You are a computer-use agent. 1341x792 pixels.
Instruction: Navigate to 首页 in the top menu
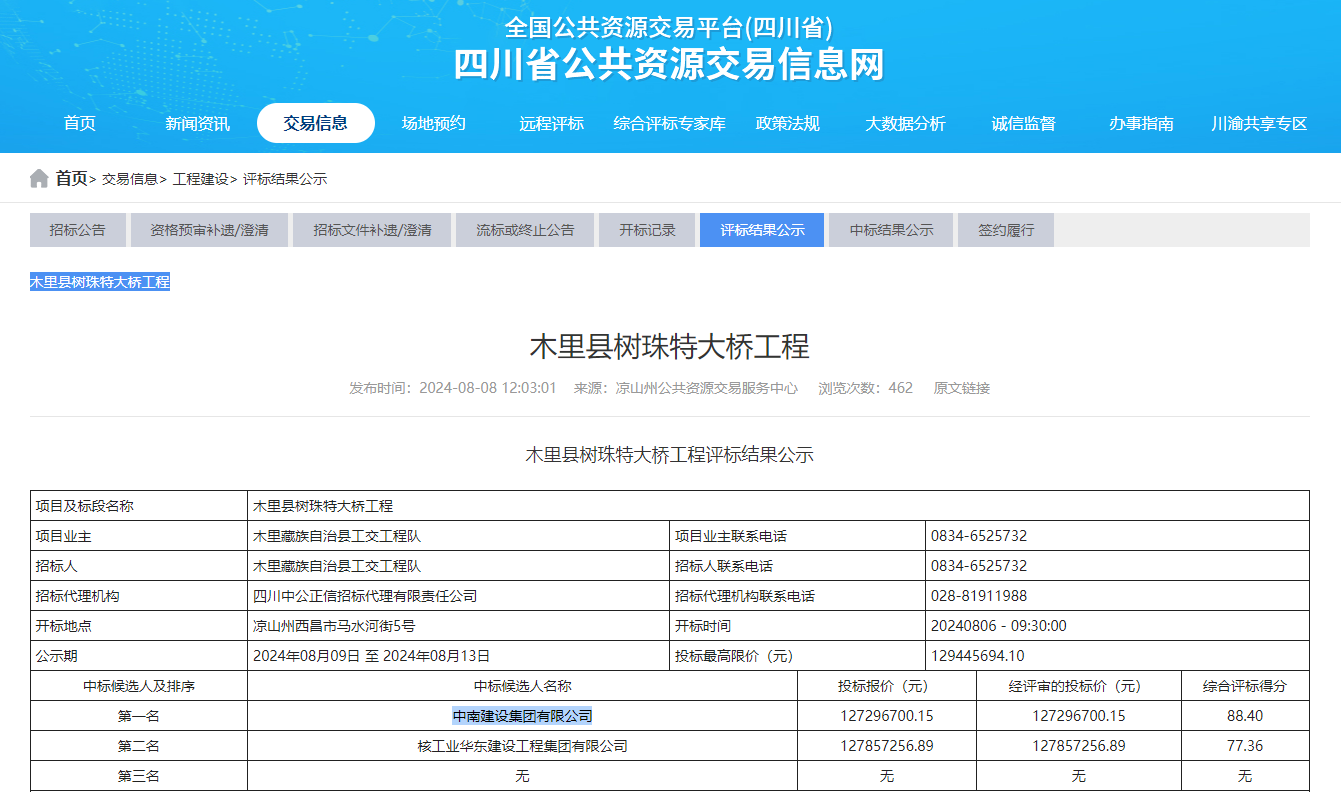click(79, 123)
